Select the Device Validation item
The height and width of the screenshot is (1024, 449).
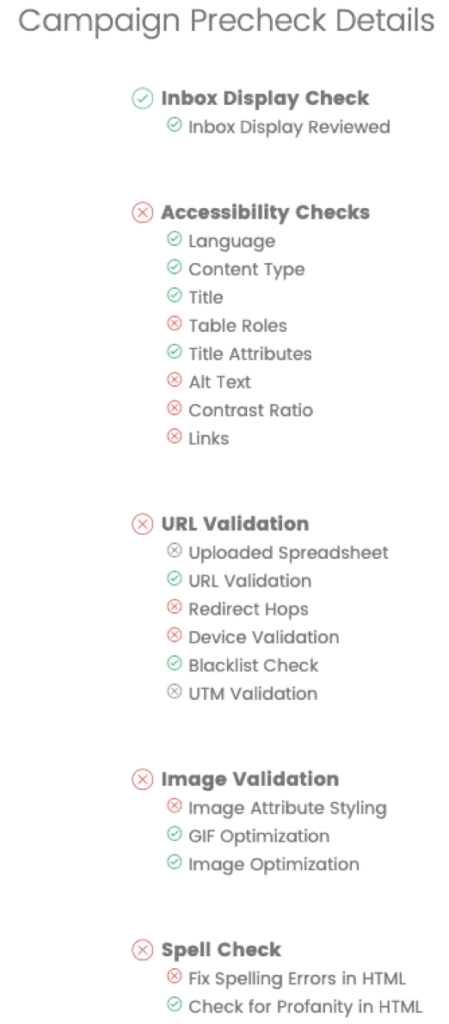(x=264, y=637)
